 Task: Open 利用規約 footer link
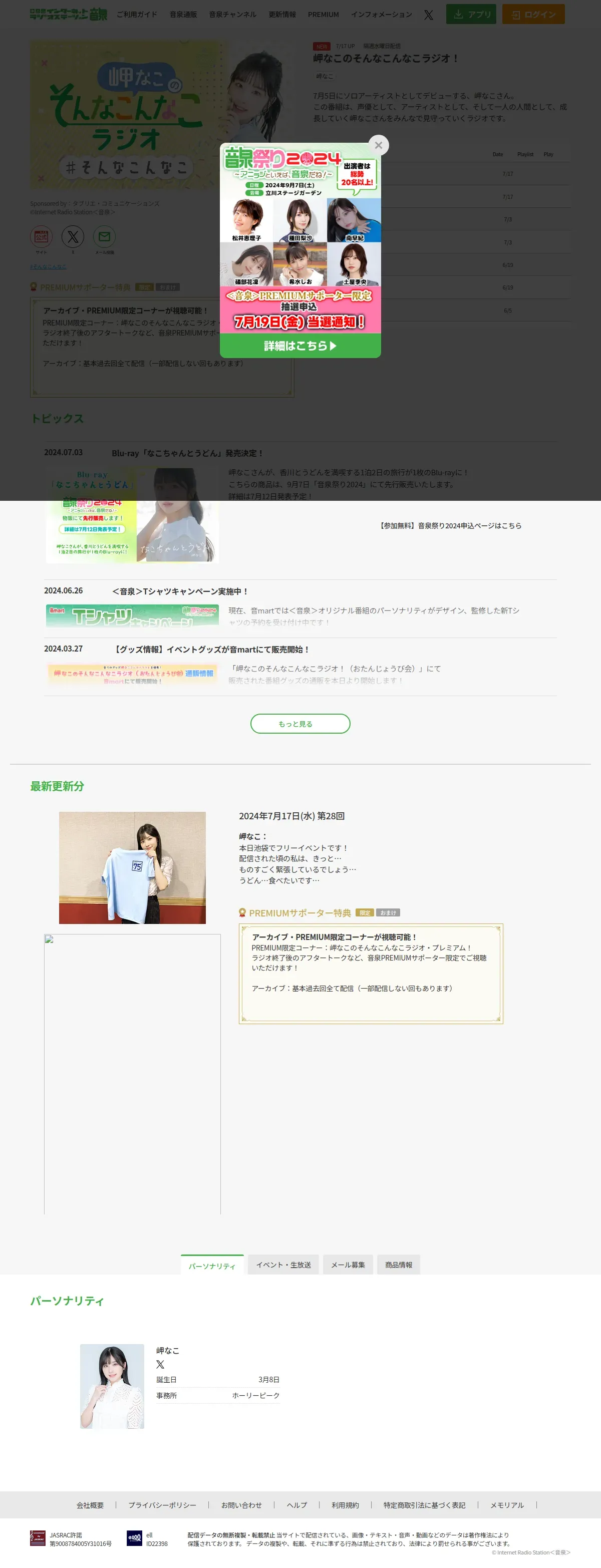pos(345,1505)
